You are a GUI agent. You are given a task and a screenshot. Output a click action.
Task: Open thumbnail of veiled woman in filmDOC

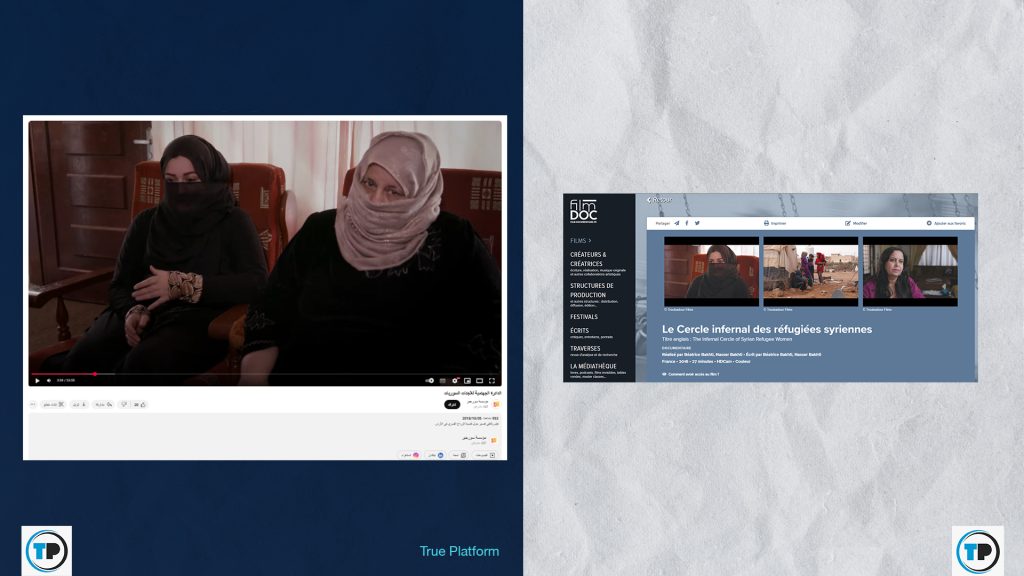711,272
